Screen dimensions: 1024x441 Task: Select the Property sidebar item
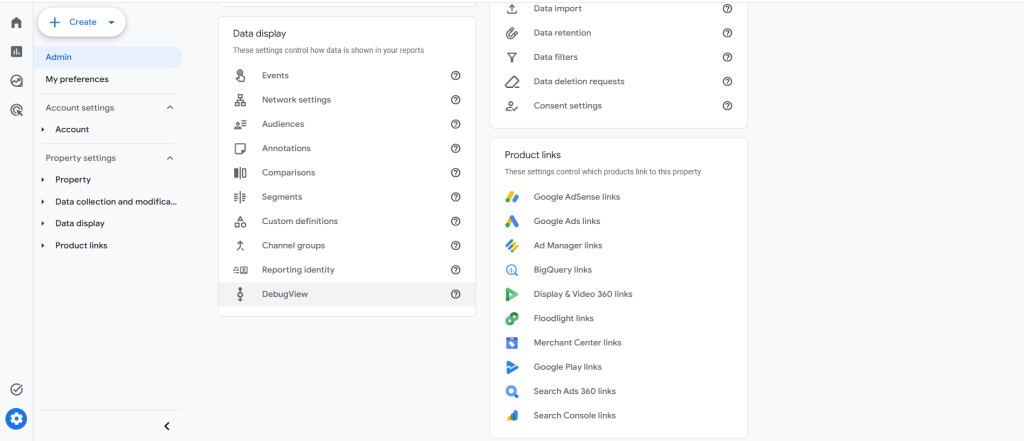pos(72,180)
